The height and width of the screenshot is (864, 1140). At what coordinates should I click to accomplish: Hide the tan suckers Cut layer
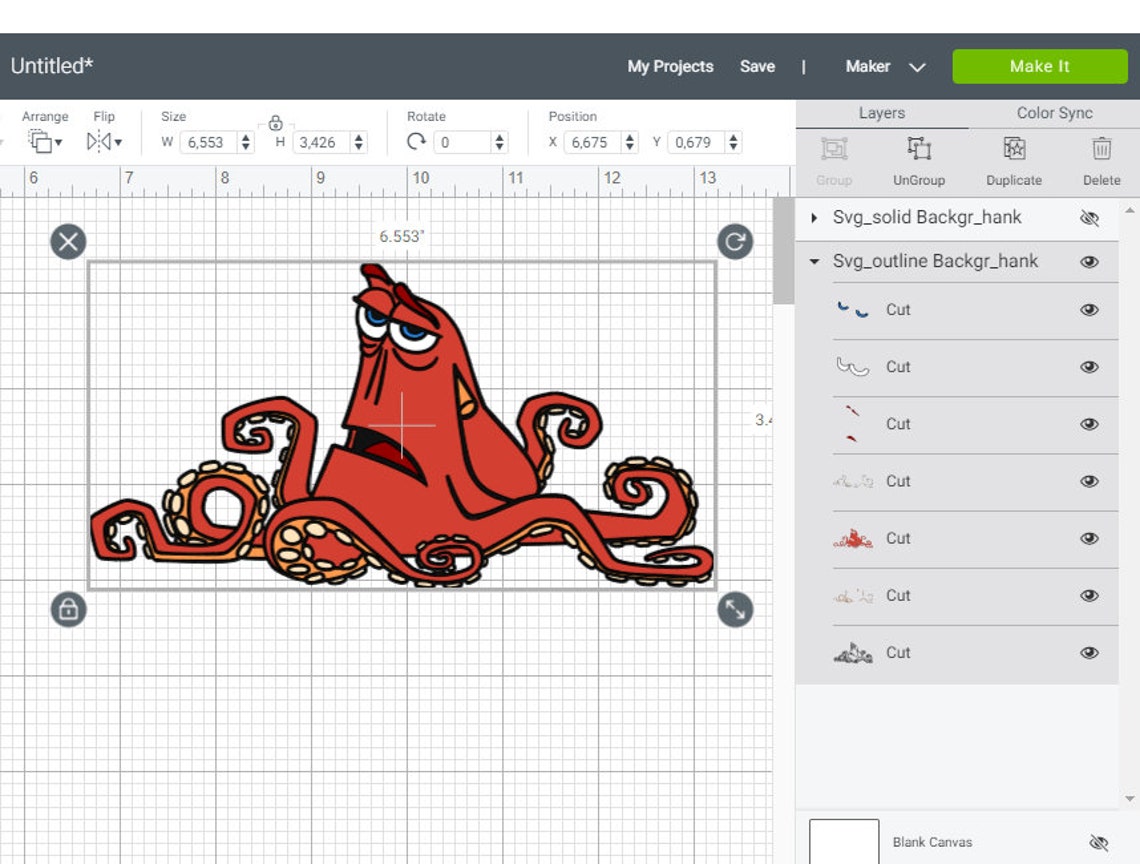(1089, 596)
